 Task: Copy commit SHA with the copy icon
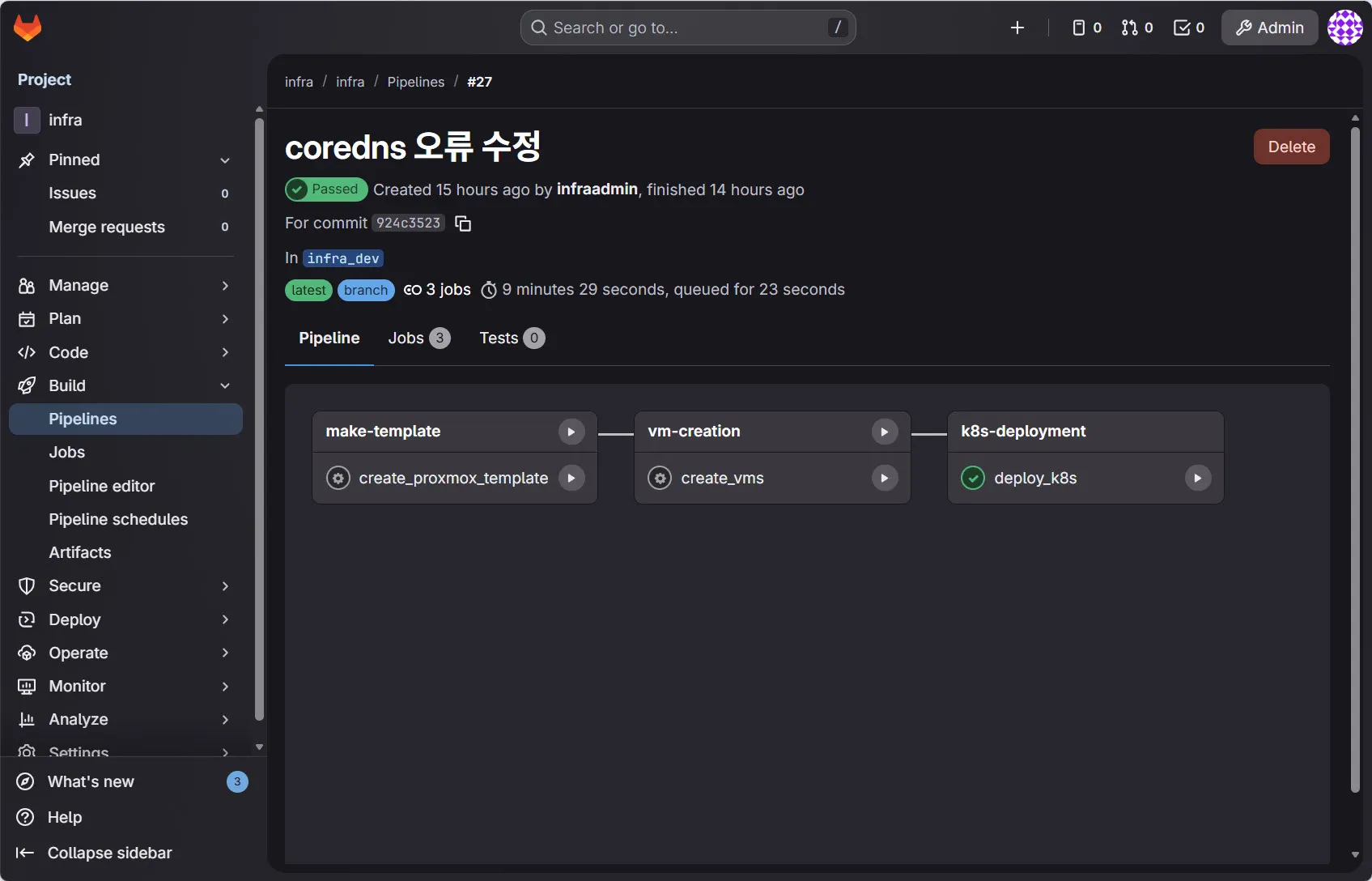(463, 223)
